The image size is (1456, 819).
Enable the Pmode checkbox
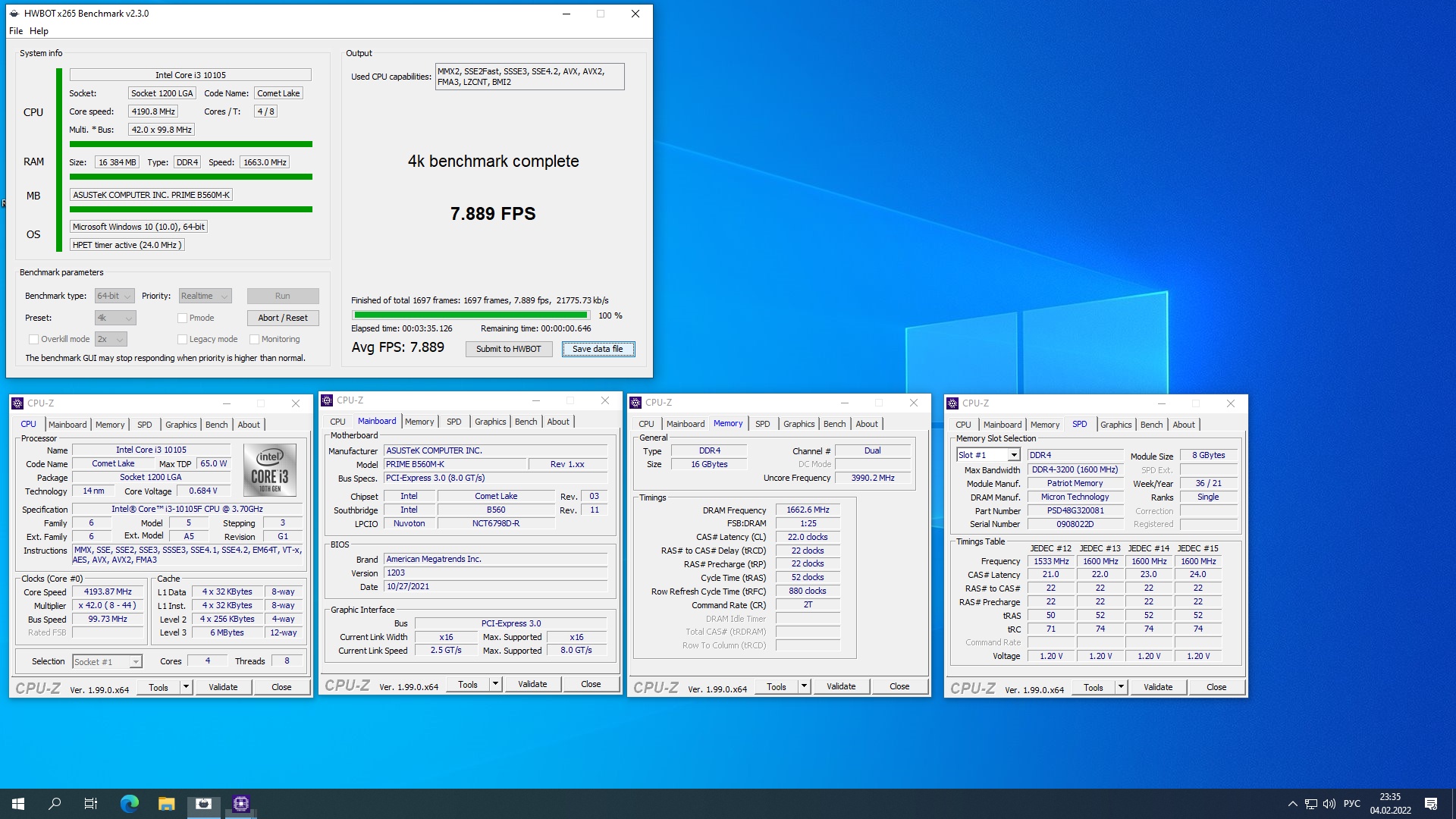point(182,318)
